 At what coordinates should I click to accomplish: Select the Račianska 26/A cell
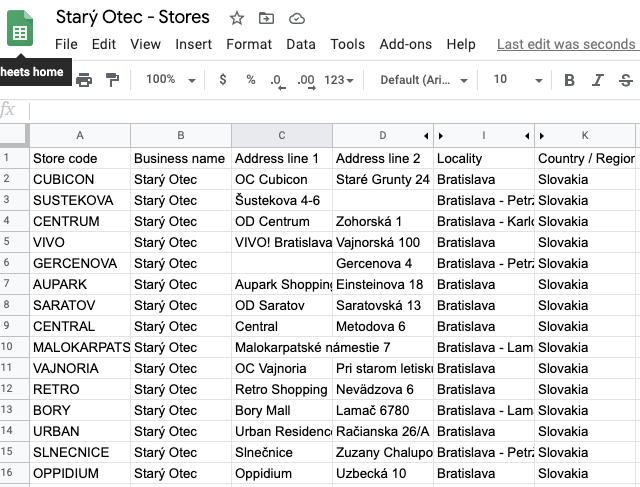[x=382, y=431]
